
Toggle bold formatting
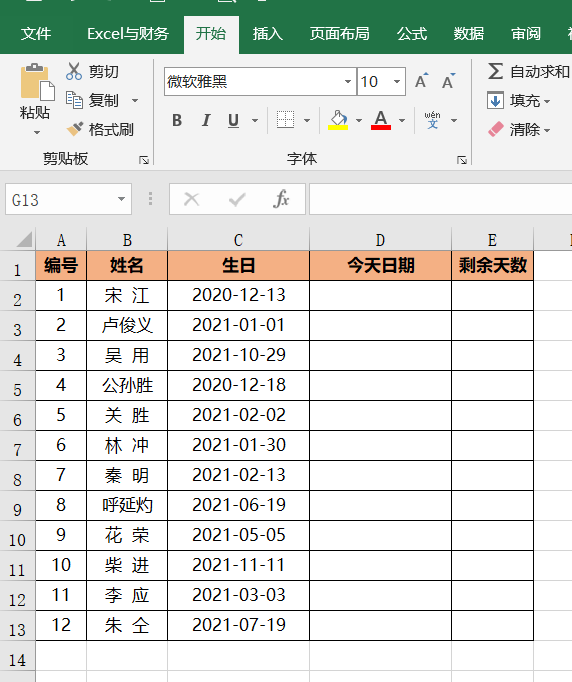pos(177,120)
